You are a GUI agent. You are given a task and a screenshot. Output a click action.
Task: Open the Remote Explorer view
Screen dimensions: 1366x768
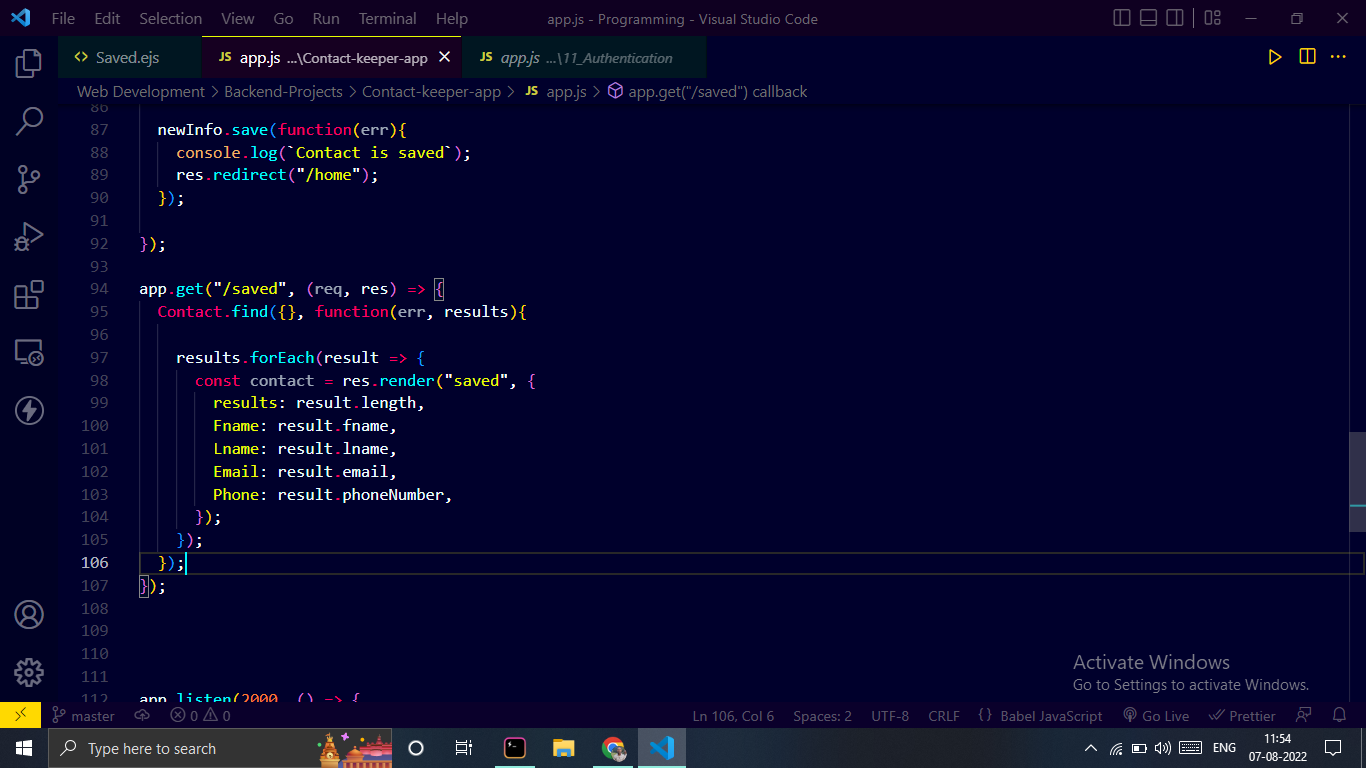pos(28,353)
